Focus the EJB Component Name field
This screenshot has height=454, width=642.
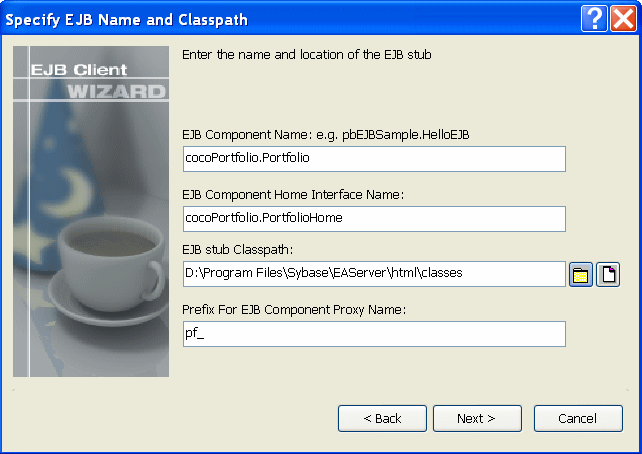pos(374,159)
